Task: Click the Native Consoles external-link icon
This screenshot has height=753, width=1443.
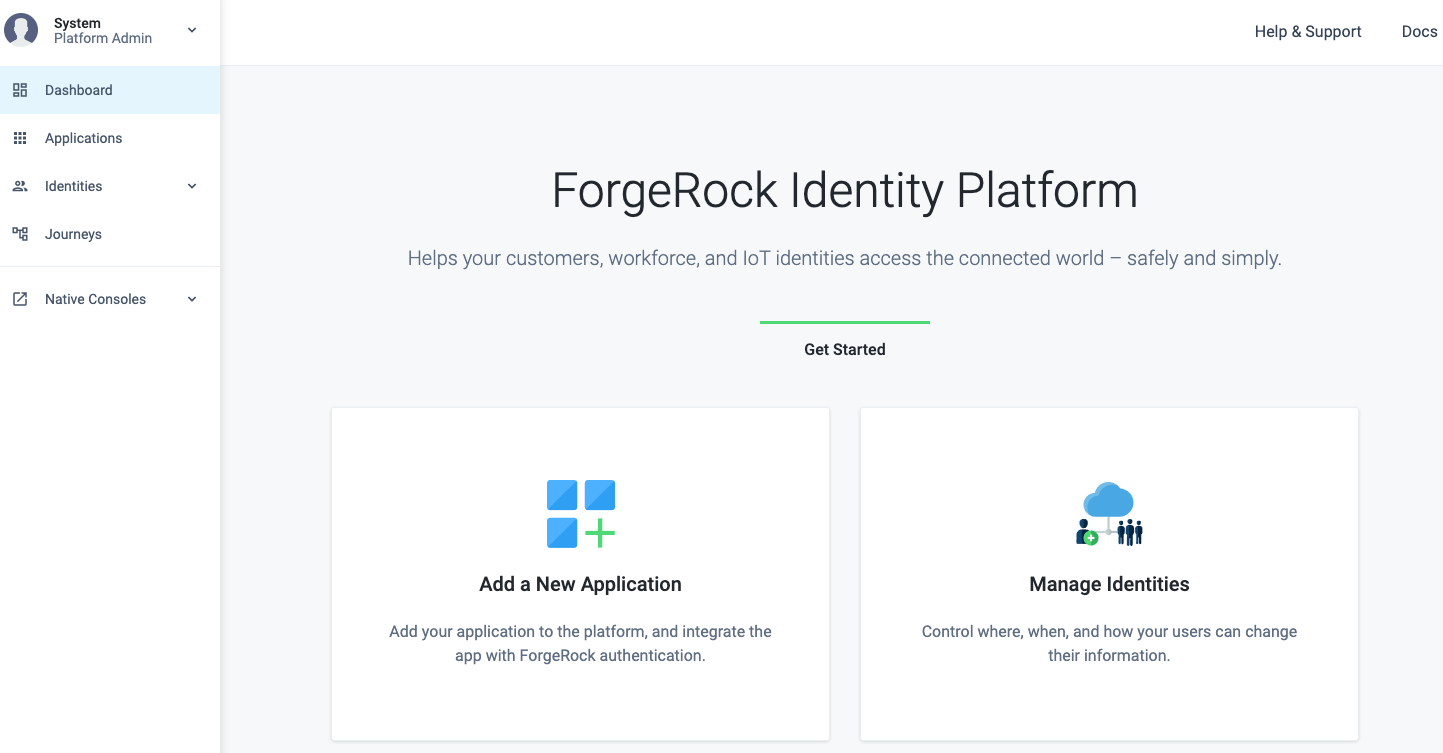Action: (20, 299)
